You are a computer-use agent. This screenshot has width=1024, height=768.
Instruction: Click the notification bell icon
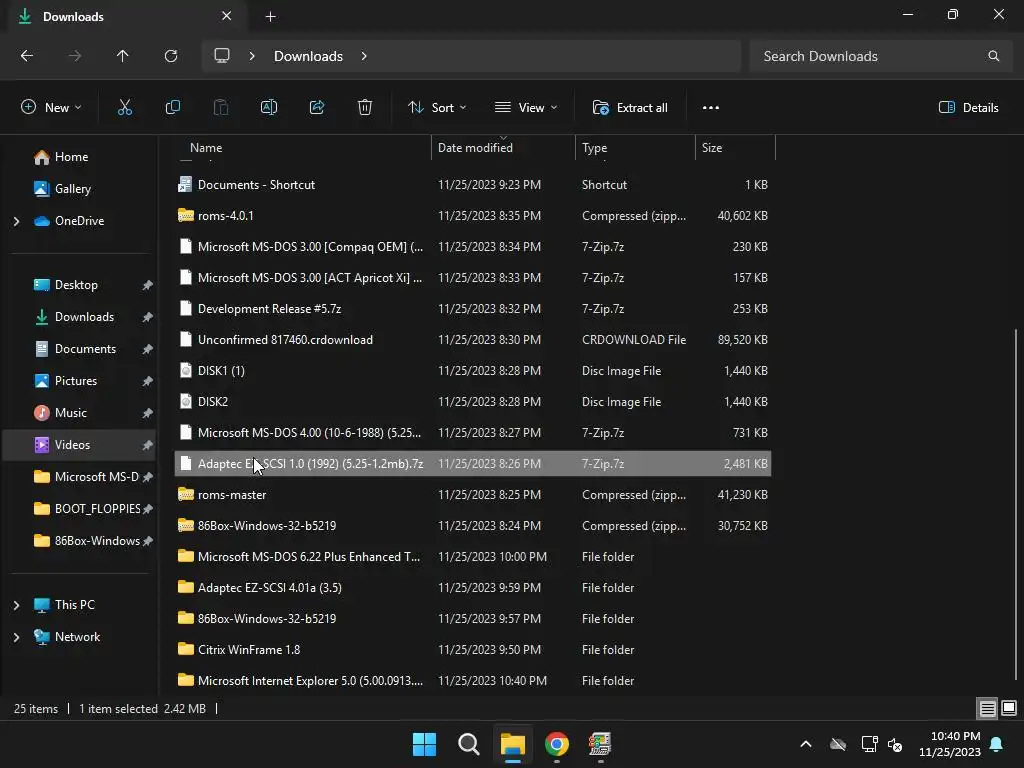[997, 744]
